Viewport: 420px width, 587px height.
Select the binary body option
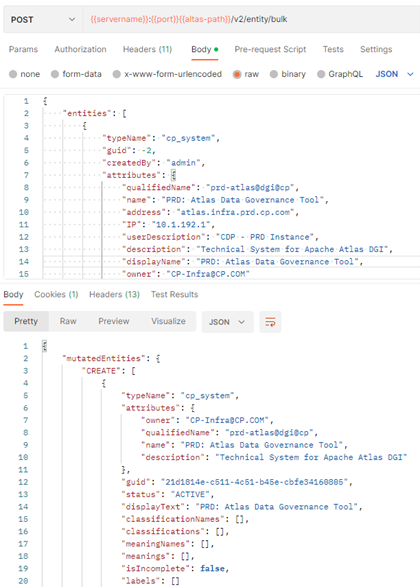[288, 74]
